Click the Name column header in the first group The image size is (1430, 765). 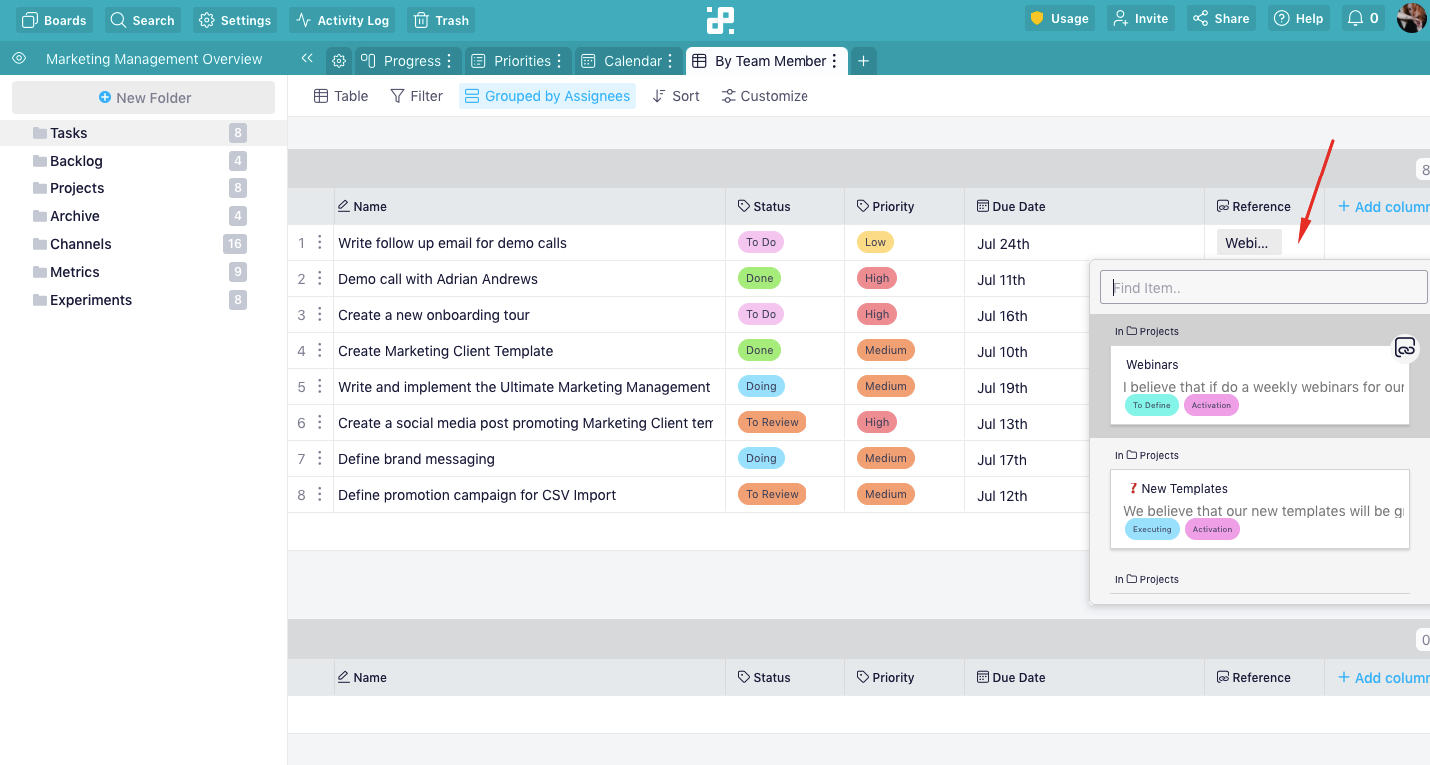coord(529,206)
